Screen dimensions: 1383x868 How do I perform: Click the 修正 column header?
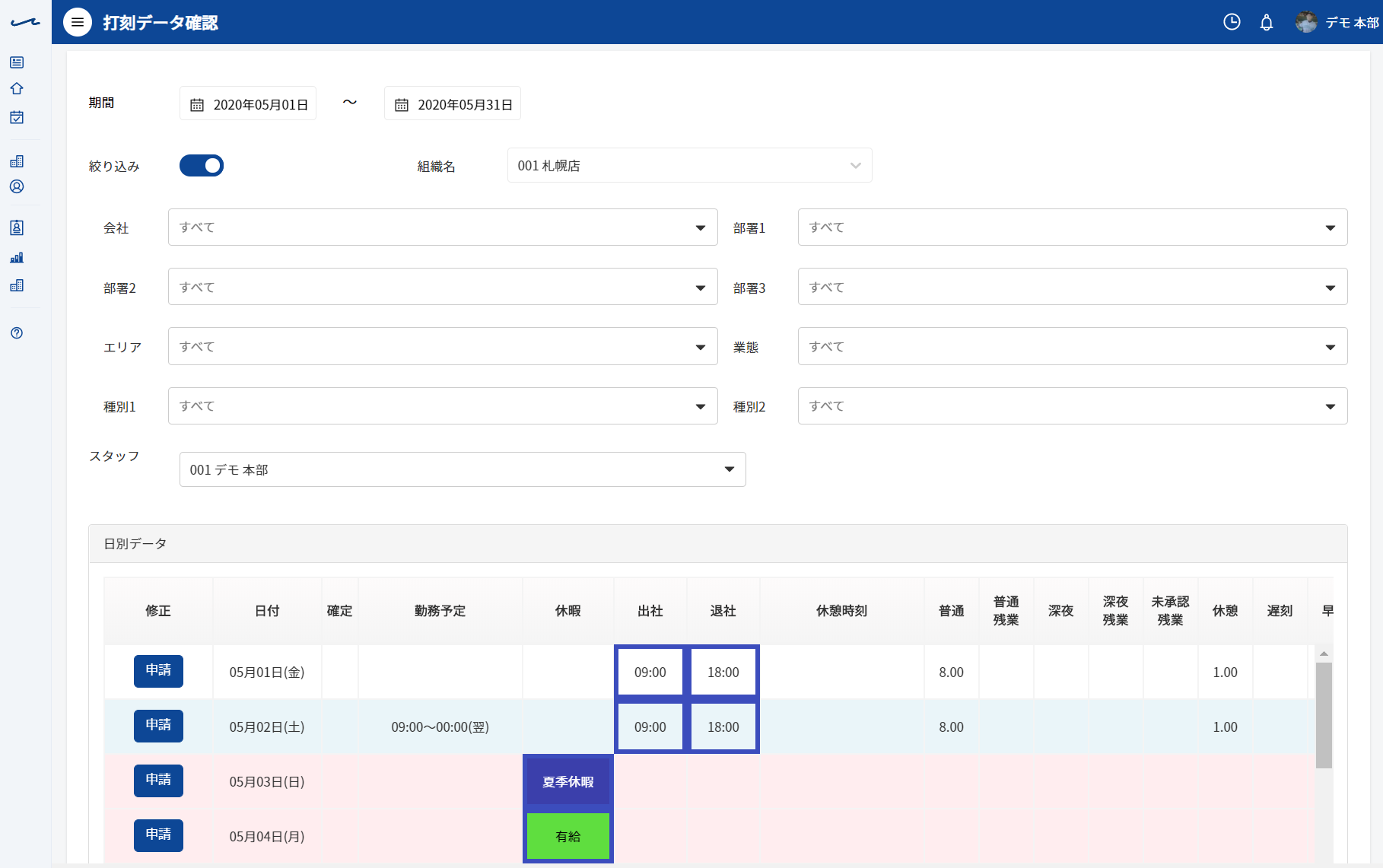(158, 611)
